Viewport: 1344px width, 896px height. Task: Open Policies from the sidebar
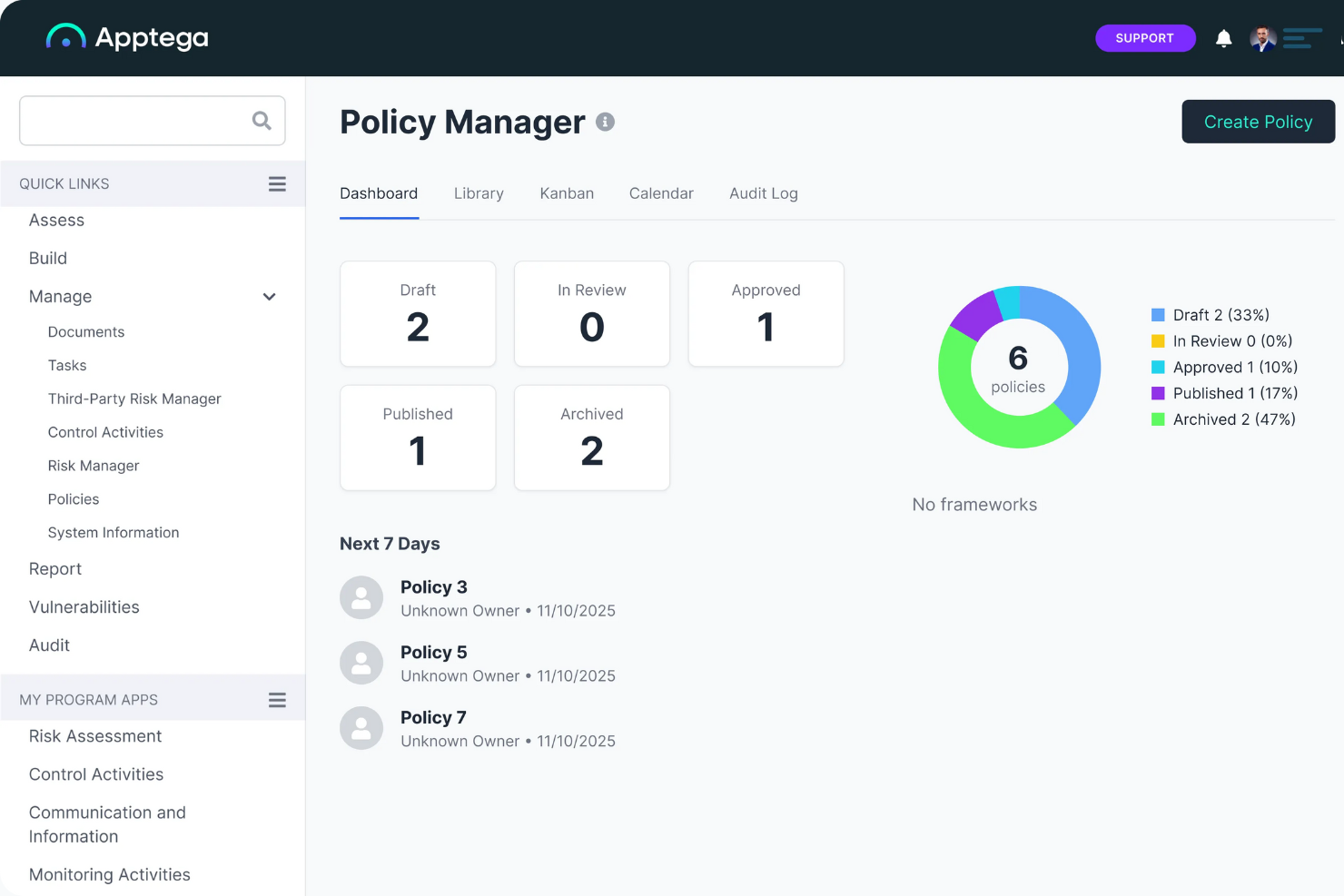pos(74,498)
